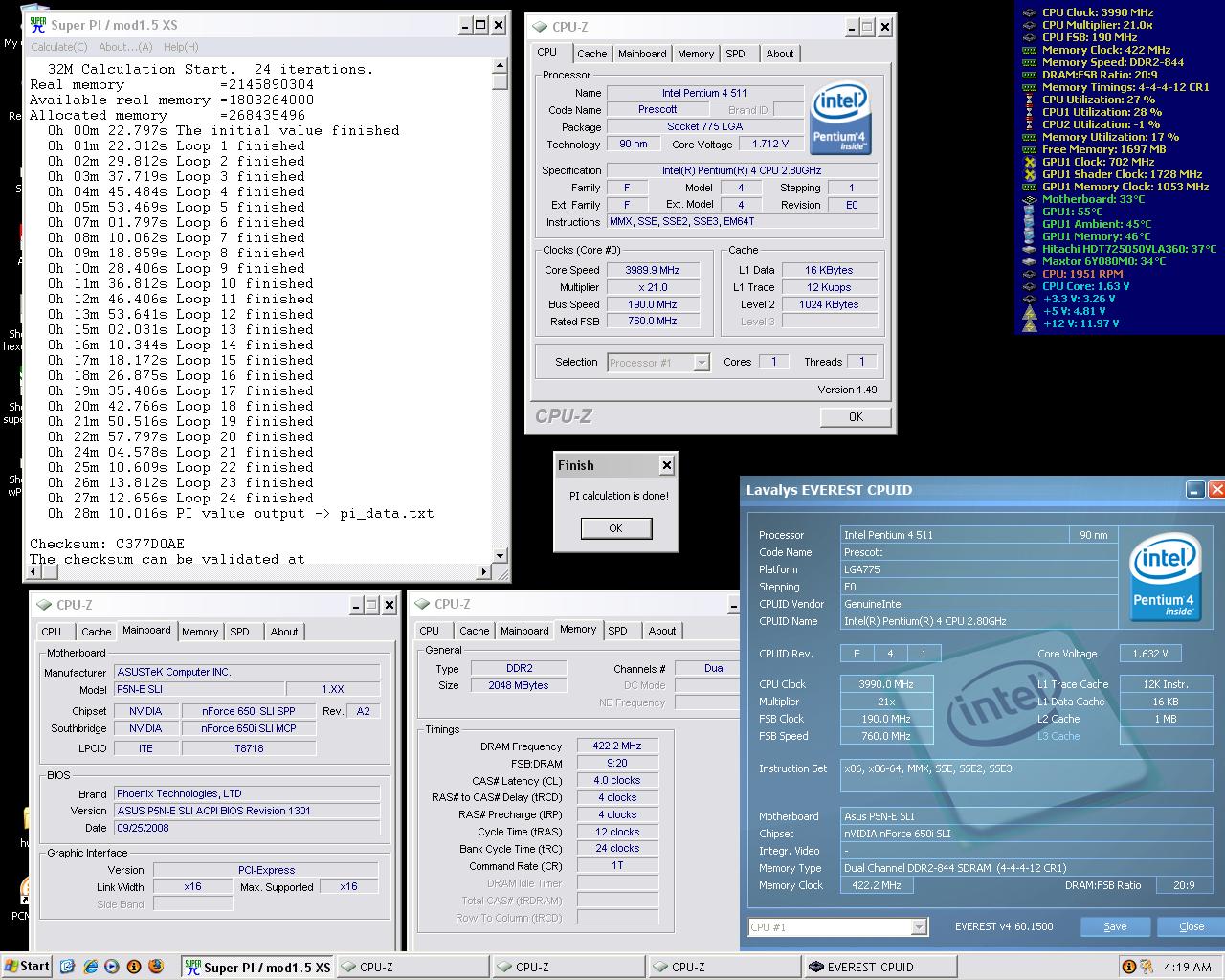Click the Loop 24 finished line in Super PI
1225x980 pixels.
click(181, 498)
